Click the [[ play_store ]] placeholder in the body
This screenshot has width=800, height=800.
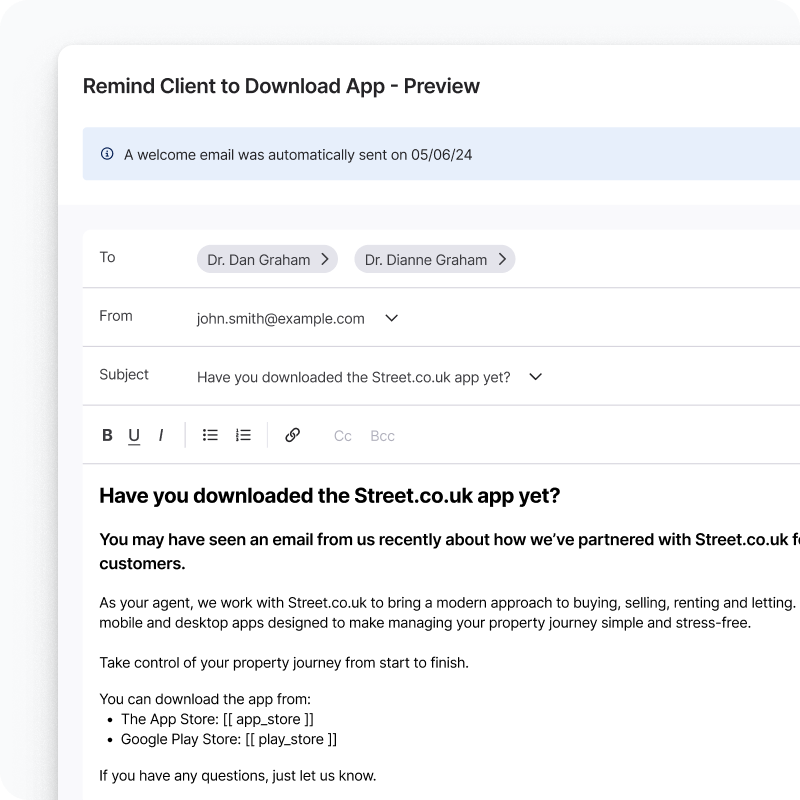[291, 739]
